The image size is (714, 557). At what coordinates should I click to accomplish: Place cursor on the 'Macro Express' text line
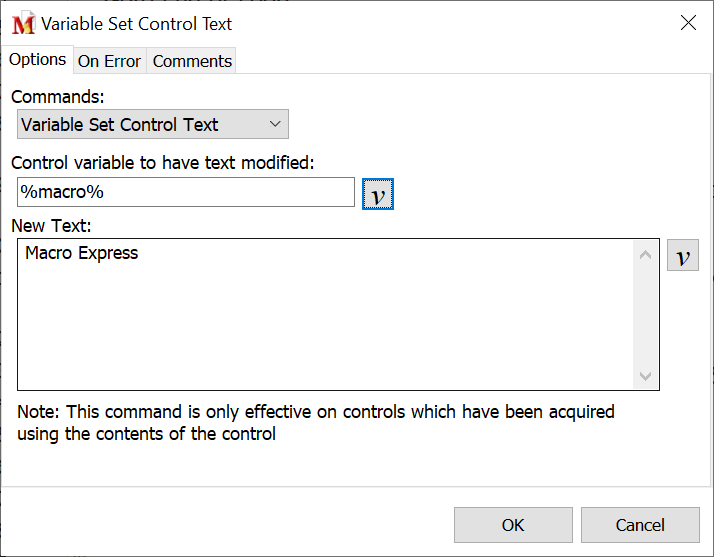tap(82, 253)
